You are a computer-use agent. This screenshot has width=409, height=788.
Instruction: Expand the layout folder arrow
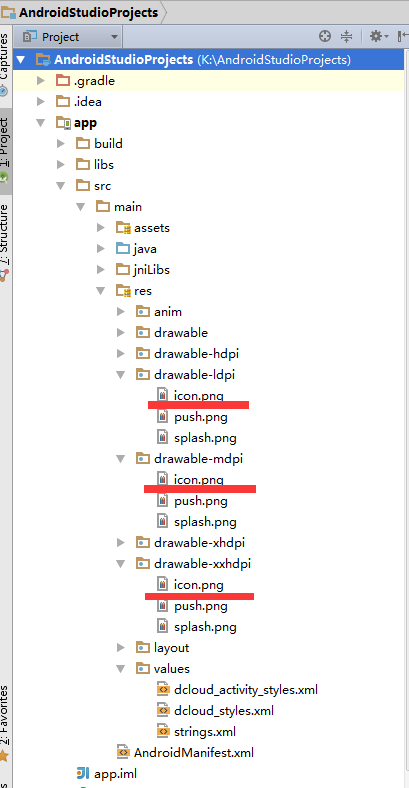(x=121, y=648)
